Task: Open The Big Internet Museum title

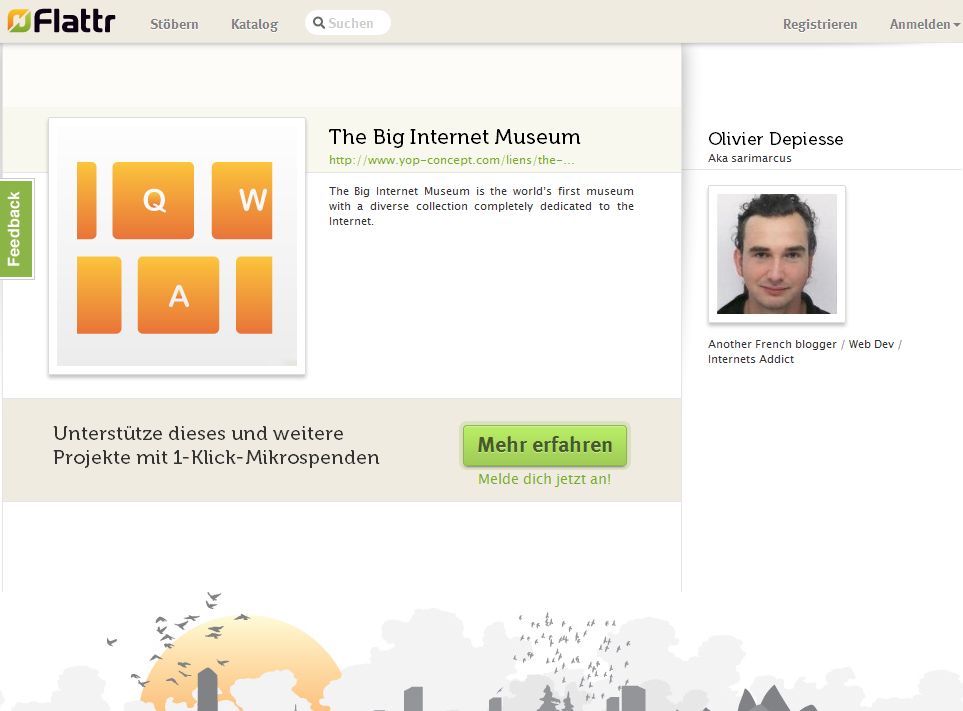Action: [454, 136]
